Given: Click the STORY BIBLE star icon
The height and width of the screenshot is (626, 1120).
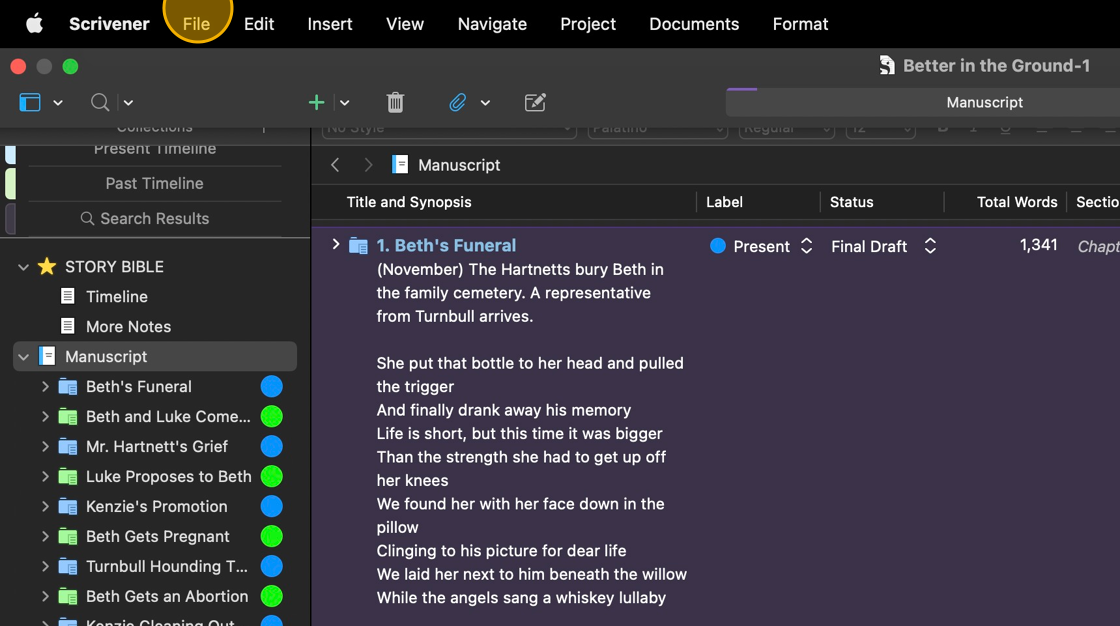Looking at the screenshot, I should point(47,267).
